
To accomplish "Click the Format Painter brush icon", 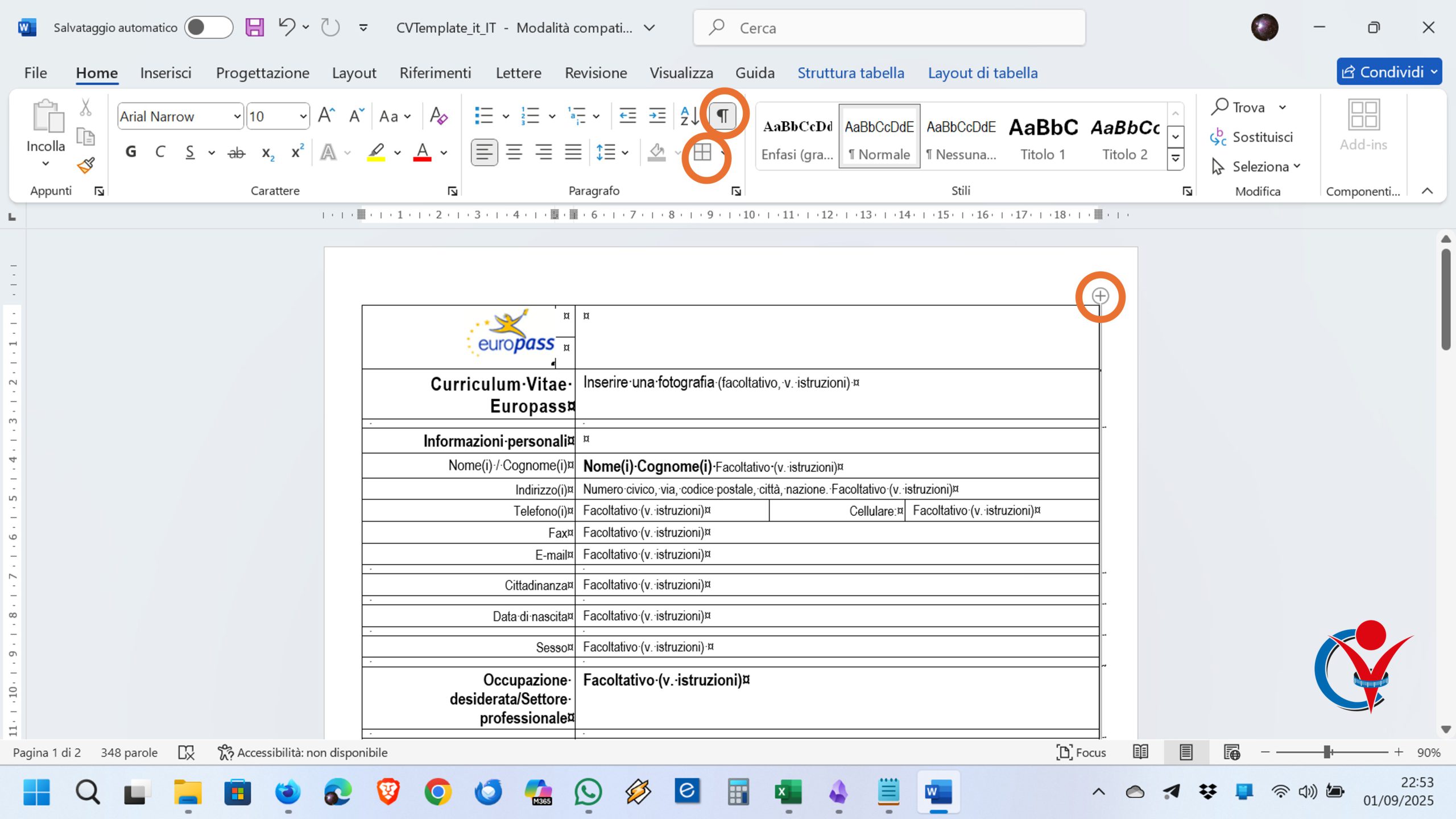I will [86, 166].
